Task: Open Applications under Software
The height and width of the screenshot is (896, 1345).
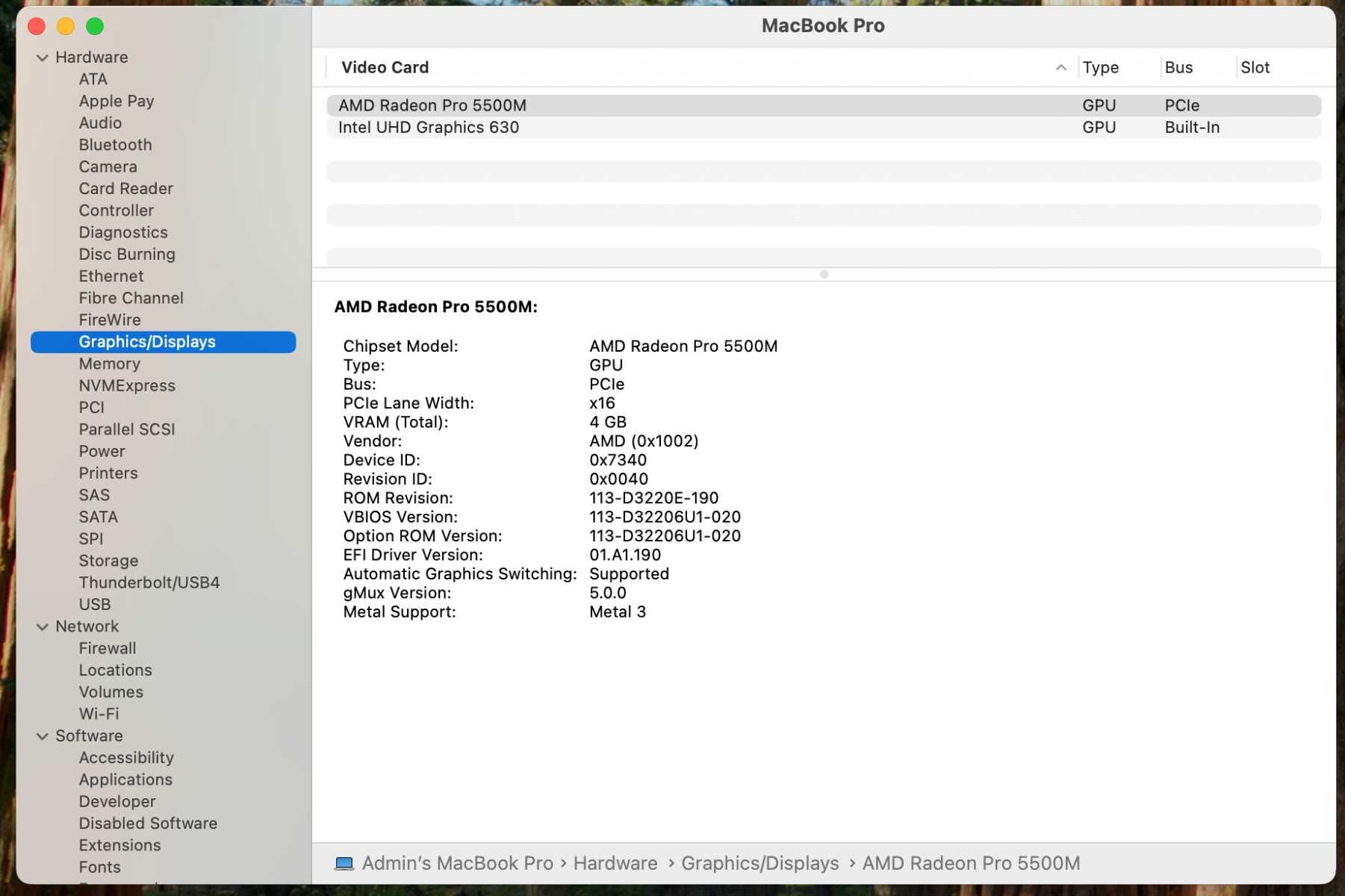Action: 125,780
